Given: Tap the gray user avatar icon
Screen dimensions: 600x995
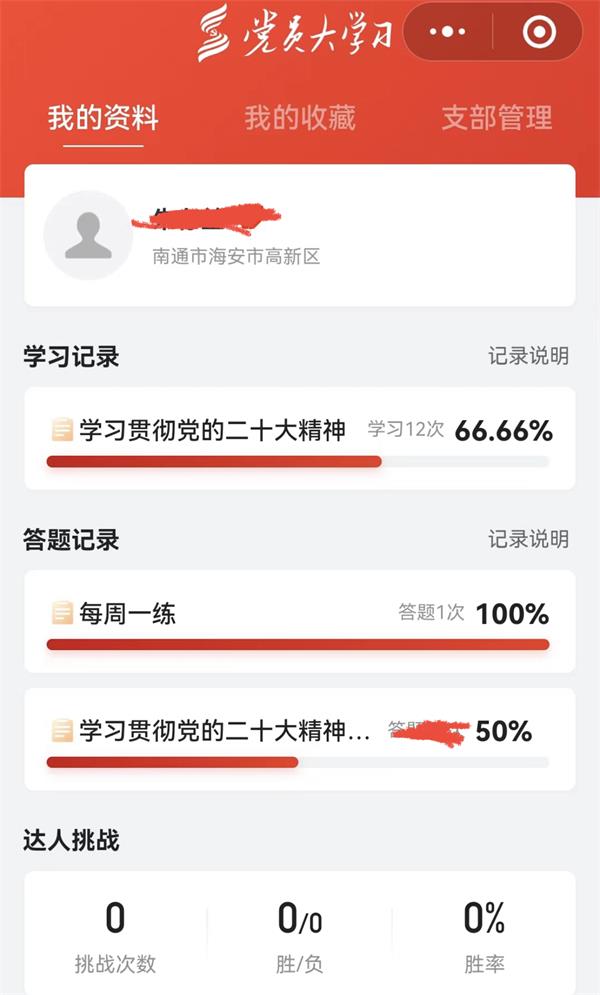Looking at the screenshot, I should pos(88,235).
